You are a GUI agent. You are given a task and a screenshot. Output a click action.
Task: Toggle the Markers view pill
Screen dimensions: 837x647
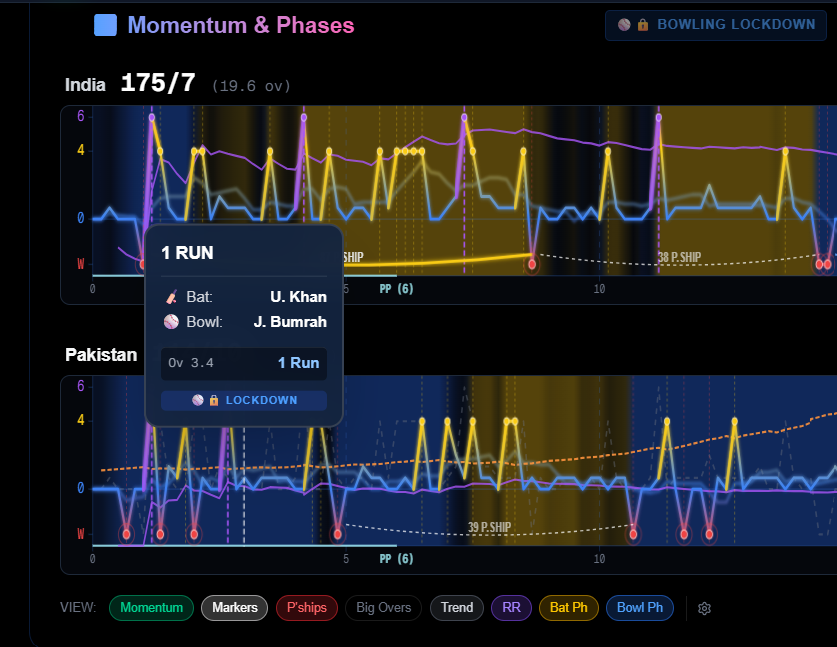point(234,608)
